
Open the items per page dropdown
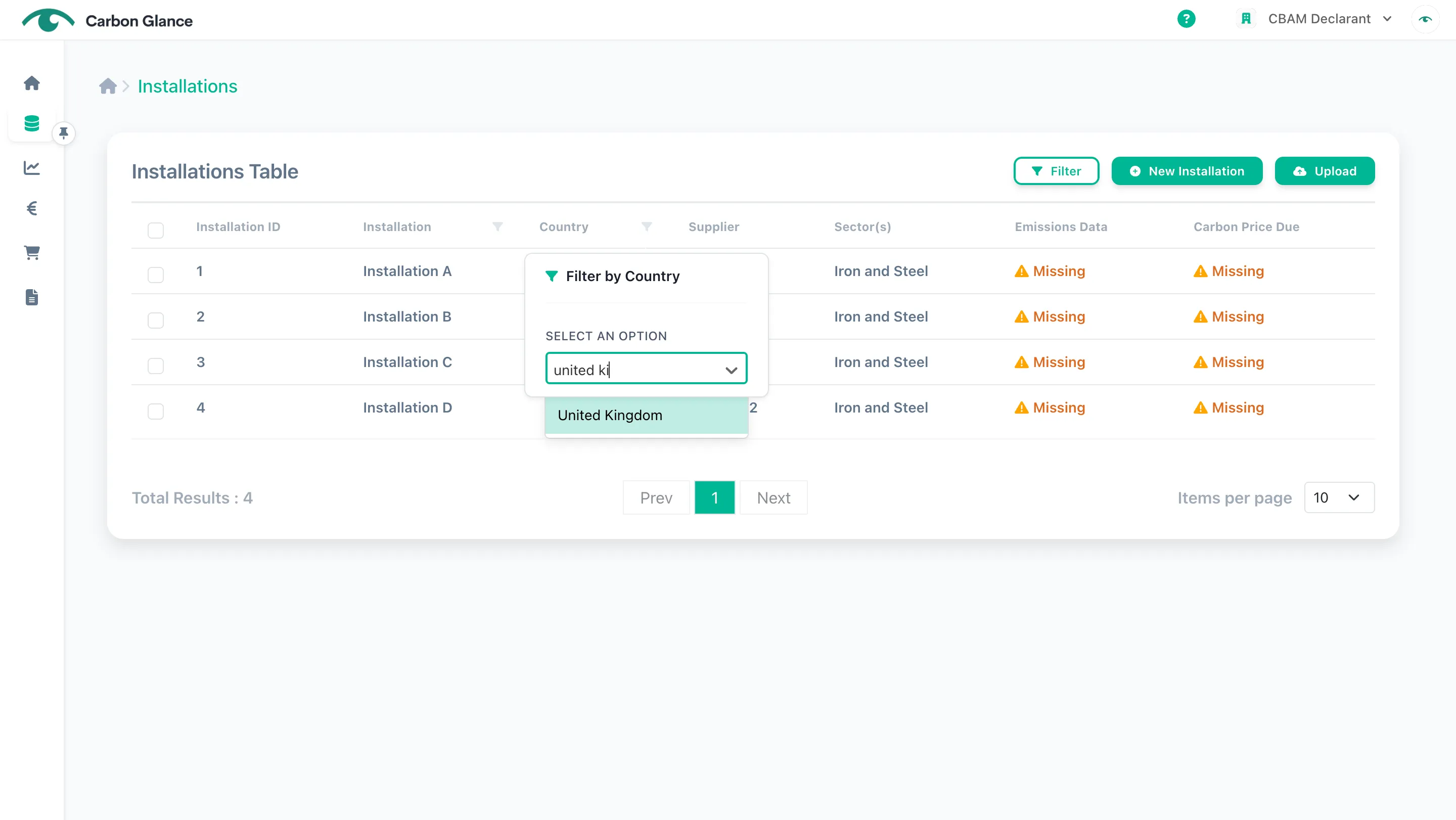tap(1339, 497)
